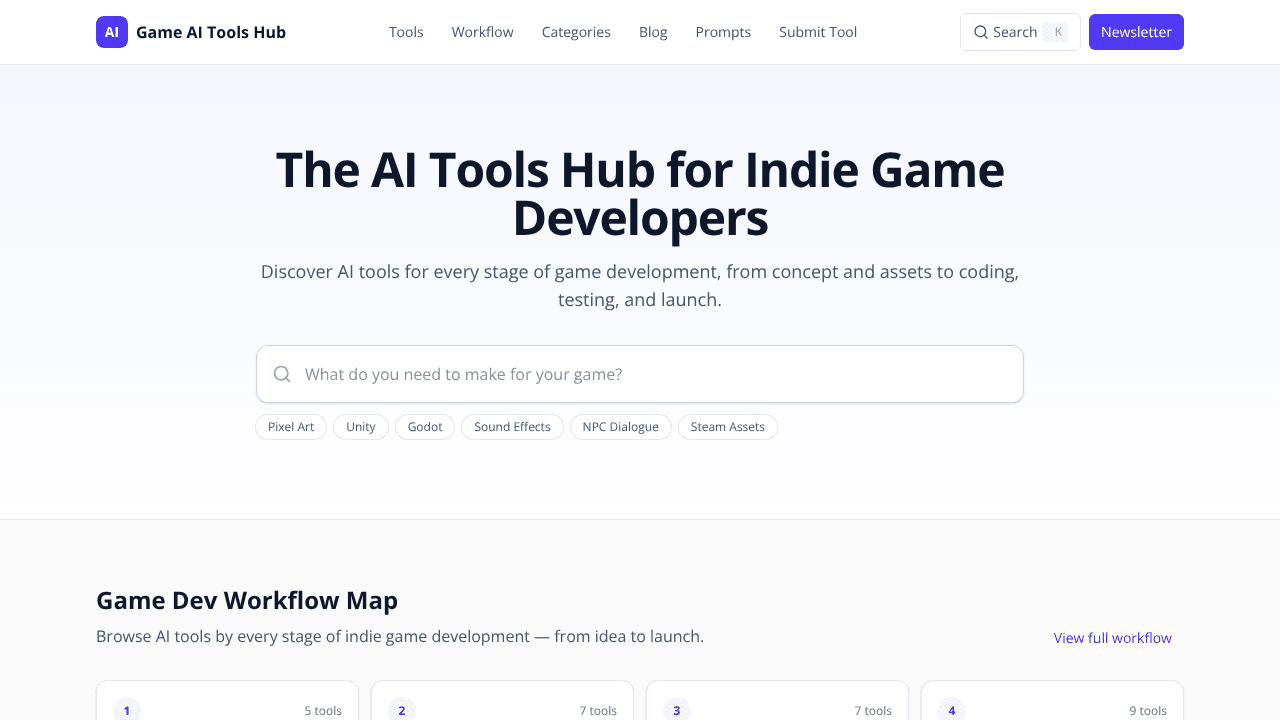Select the Unity tag chip

pyautogui.click(x=361, y=427)
